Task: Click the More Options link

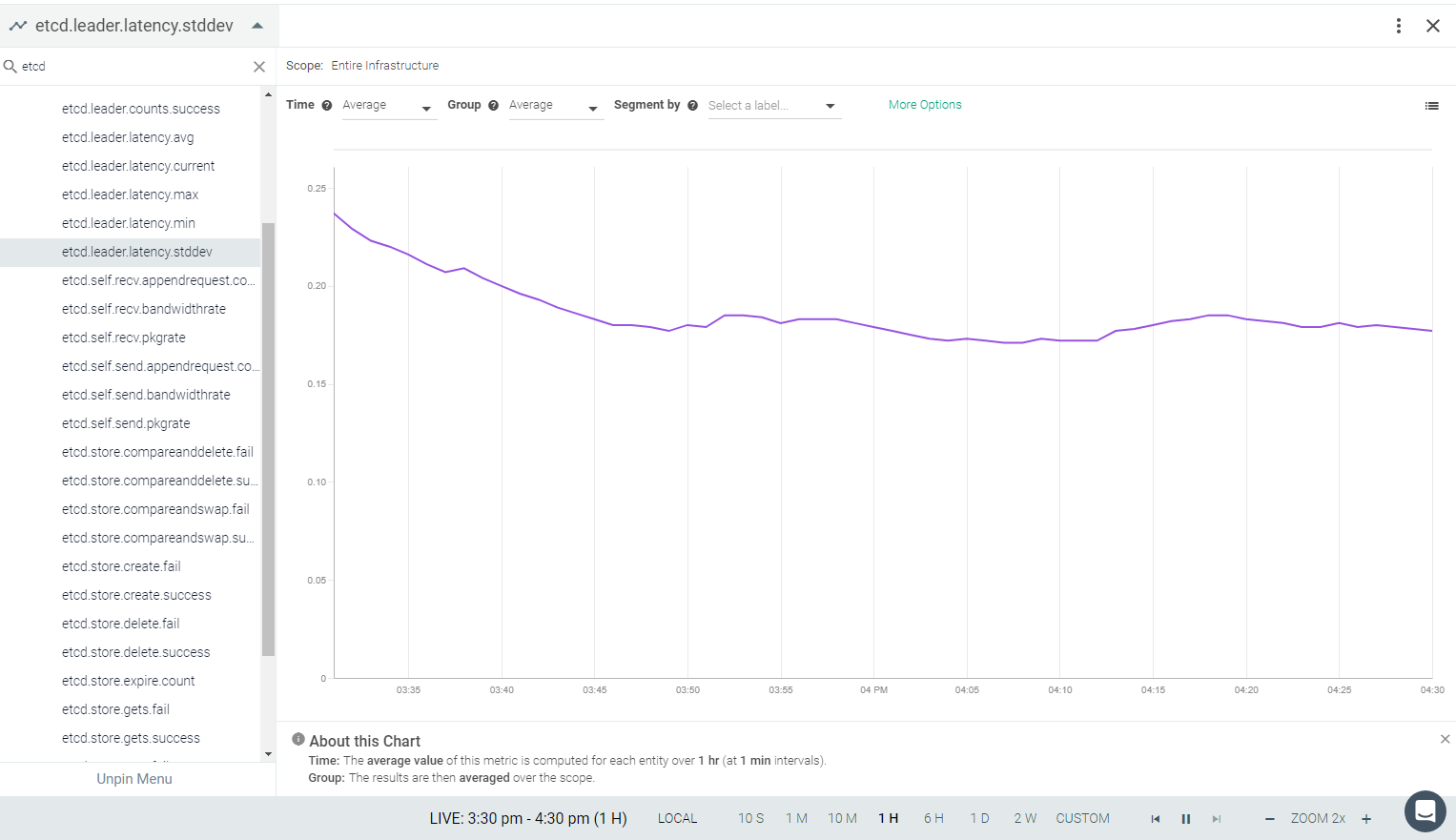Action: pos(925,105)
